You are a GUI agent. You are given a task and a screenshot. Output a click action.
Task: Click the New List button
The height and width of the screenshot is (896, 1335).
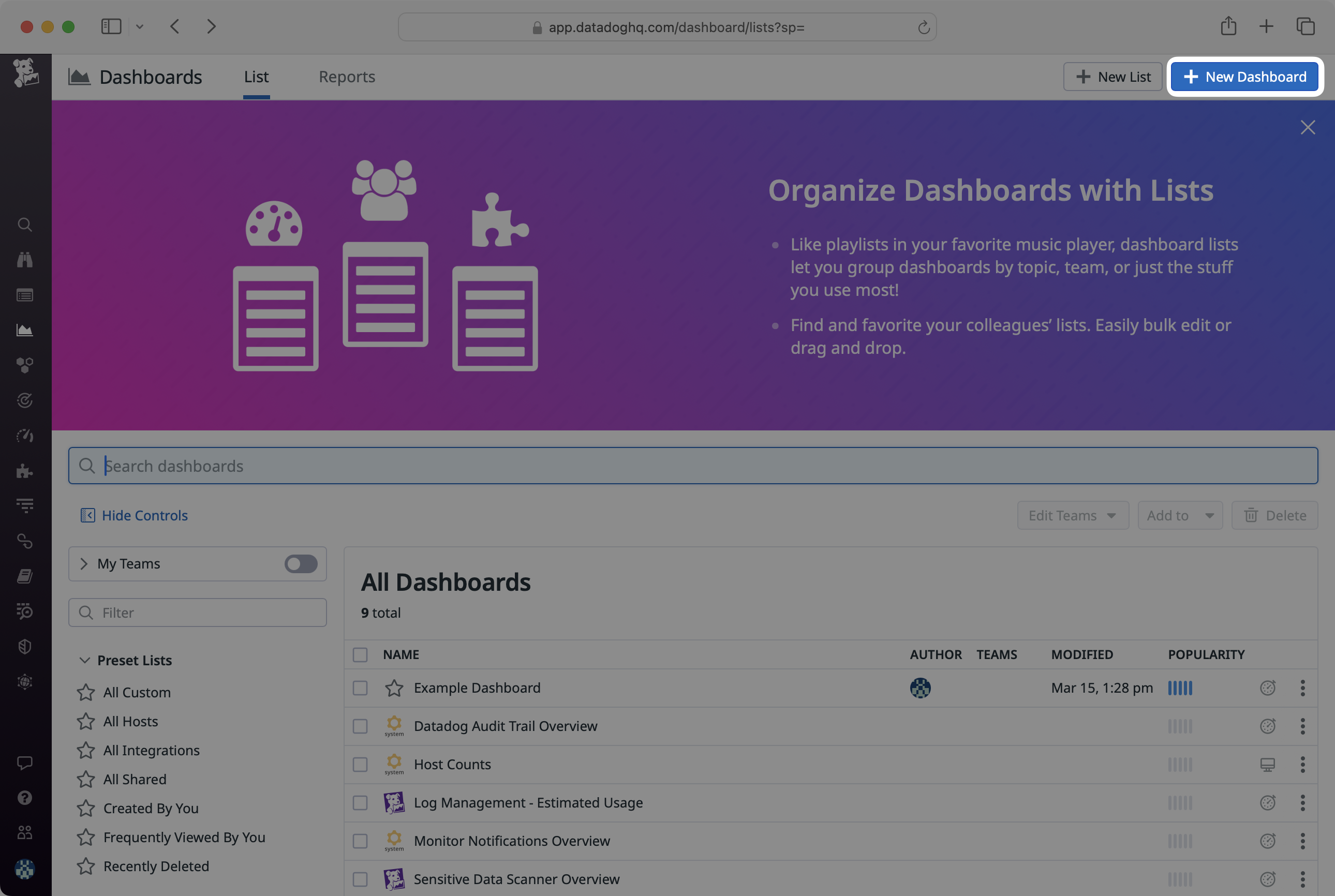click(1112, 77)
